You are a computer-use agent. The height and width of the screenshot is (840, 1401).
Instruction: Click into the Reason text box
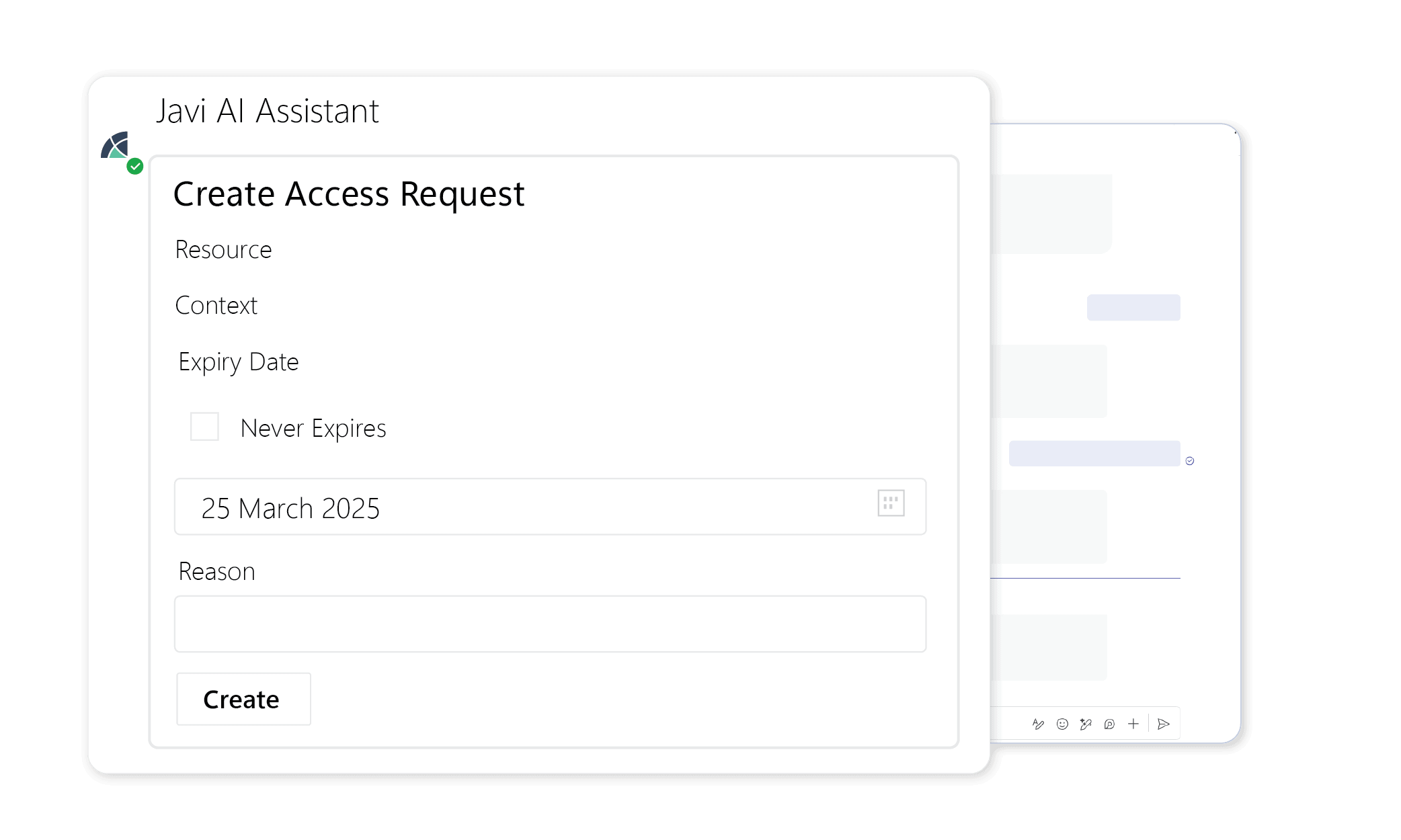[x=550, y=624]
